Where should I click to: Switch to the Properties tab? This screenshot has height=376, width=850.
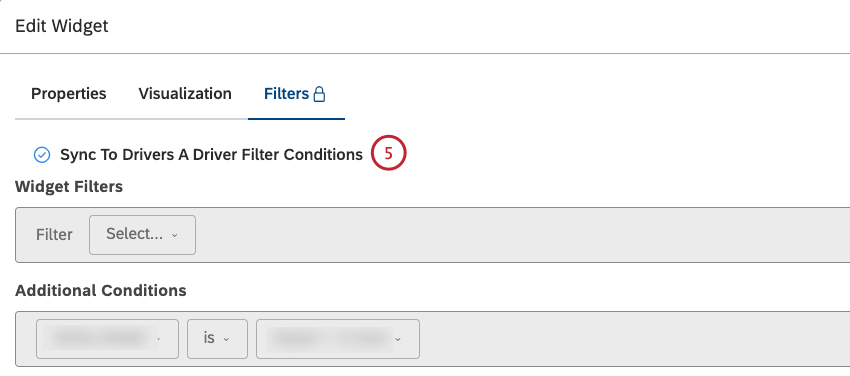click(68, 94)
